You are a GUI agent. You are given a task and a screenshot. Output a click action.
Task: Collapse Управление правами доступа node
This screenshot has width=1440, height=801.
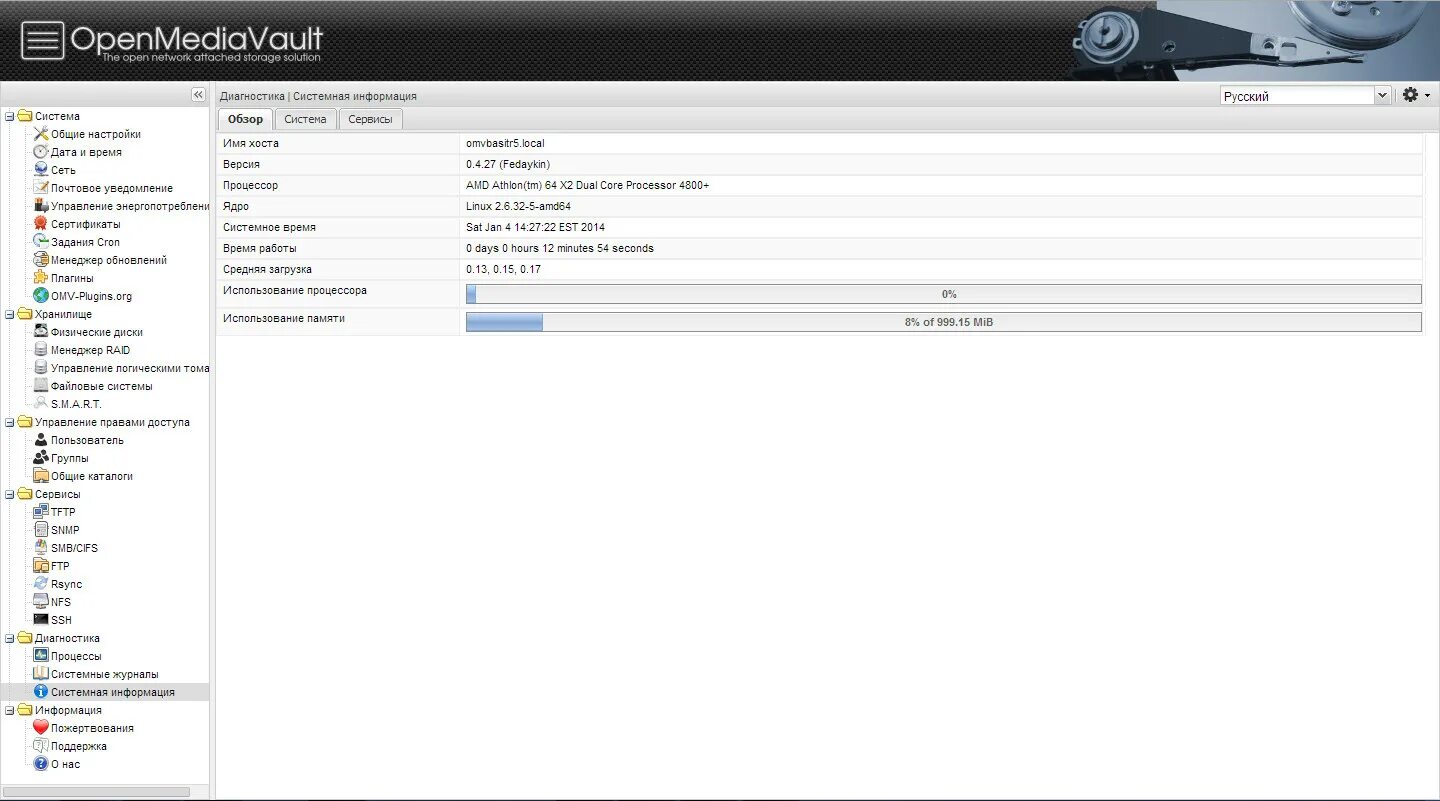click(9, 422)
